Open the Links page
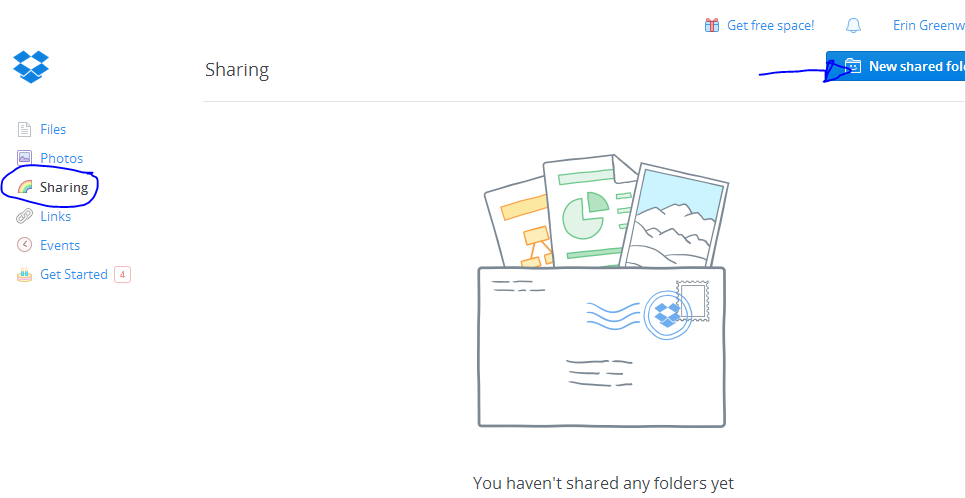Viewport: 966px width, 498px height. point(55,216)
